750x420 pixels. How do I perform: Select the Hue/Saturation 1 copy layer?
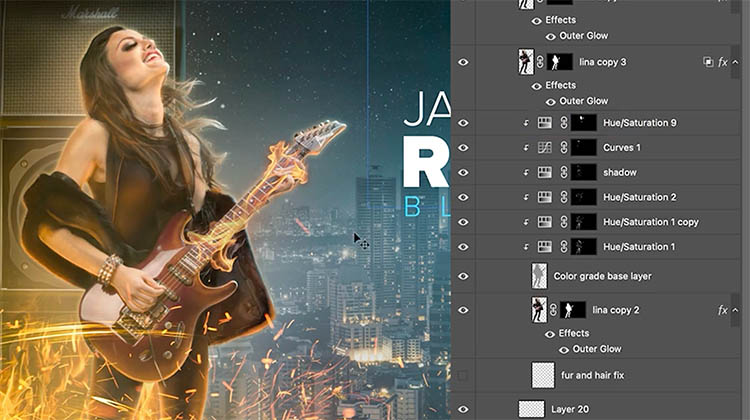[x=650, y=221]
